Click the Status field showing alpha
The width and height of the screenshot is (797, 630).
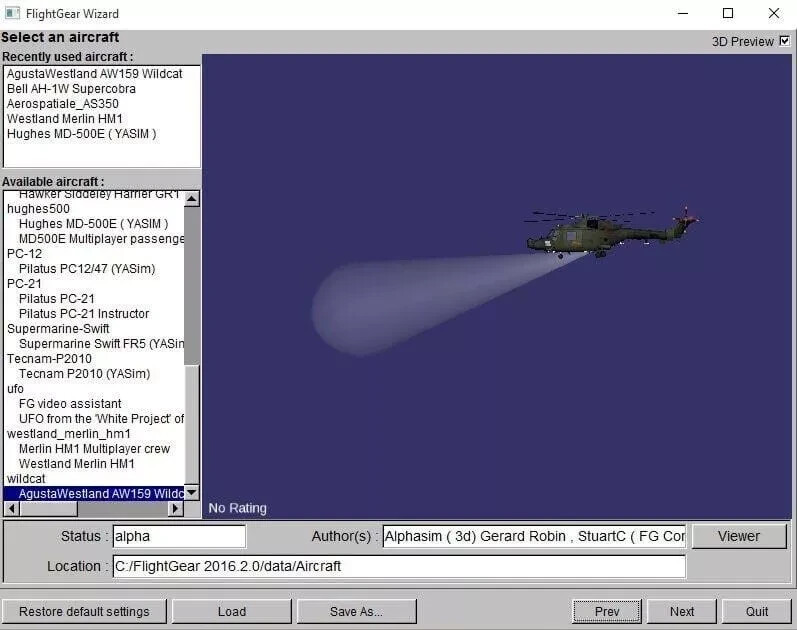179,536
